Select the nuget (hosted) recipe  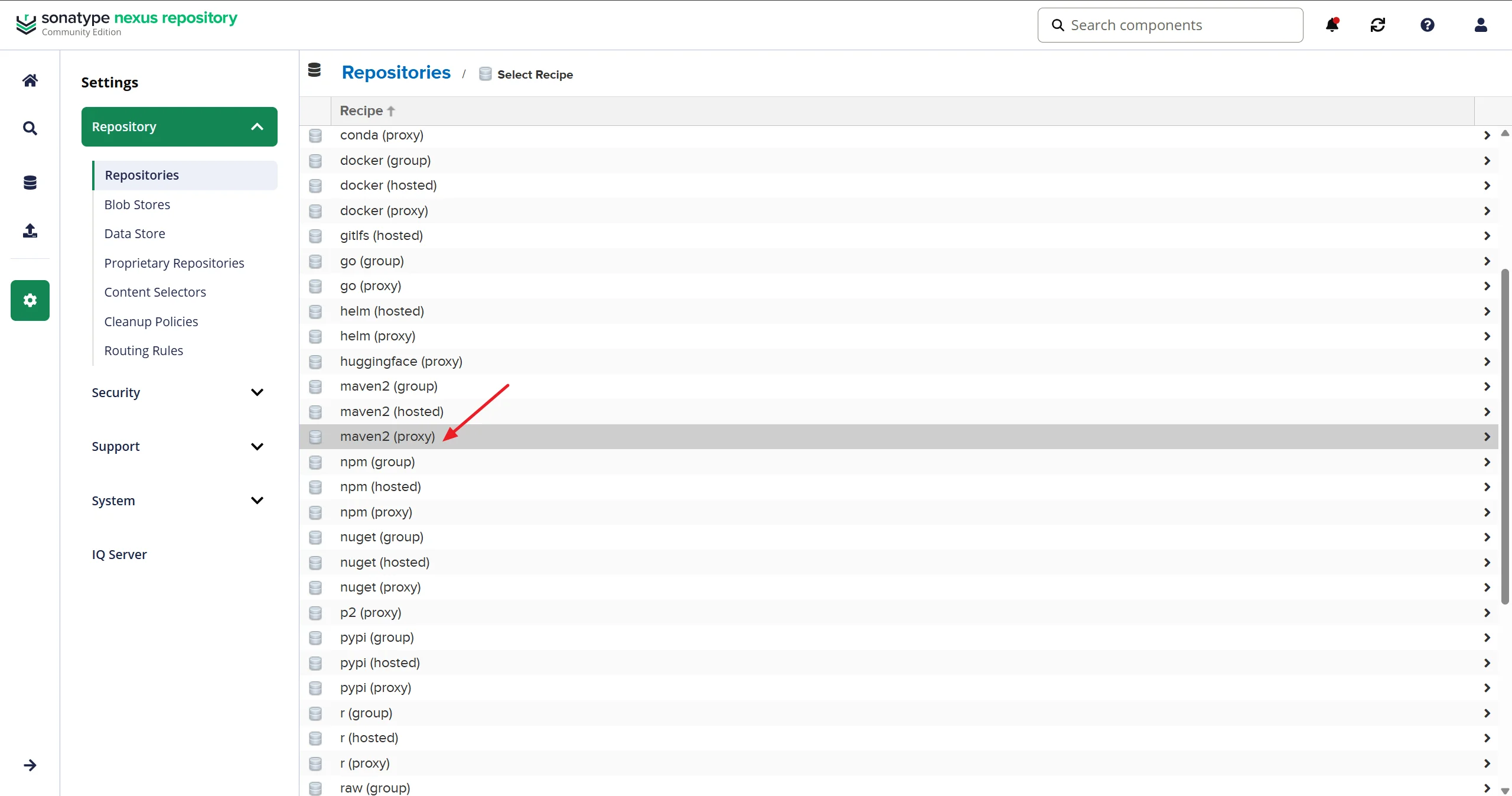[x=899, y=563]
